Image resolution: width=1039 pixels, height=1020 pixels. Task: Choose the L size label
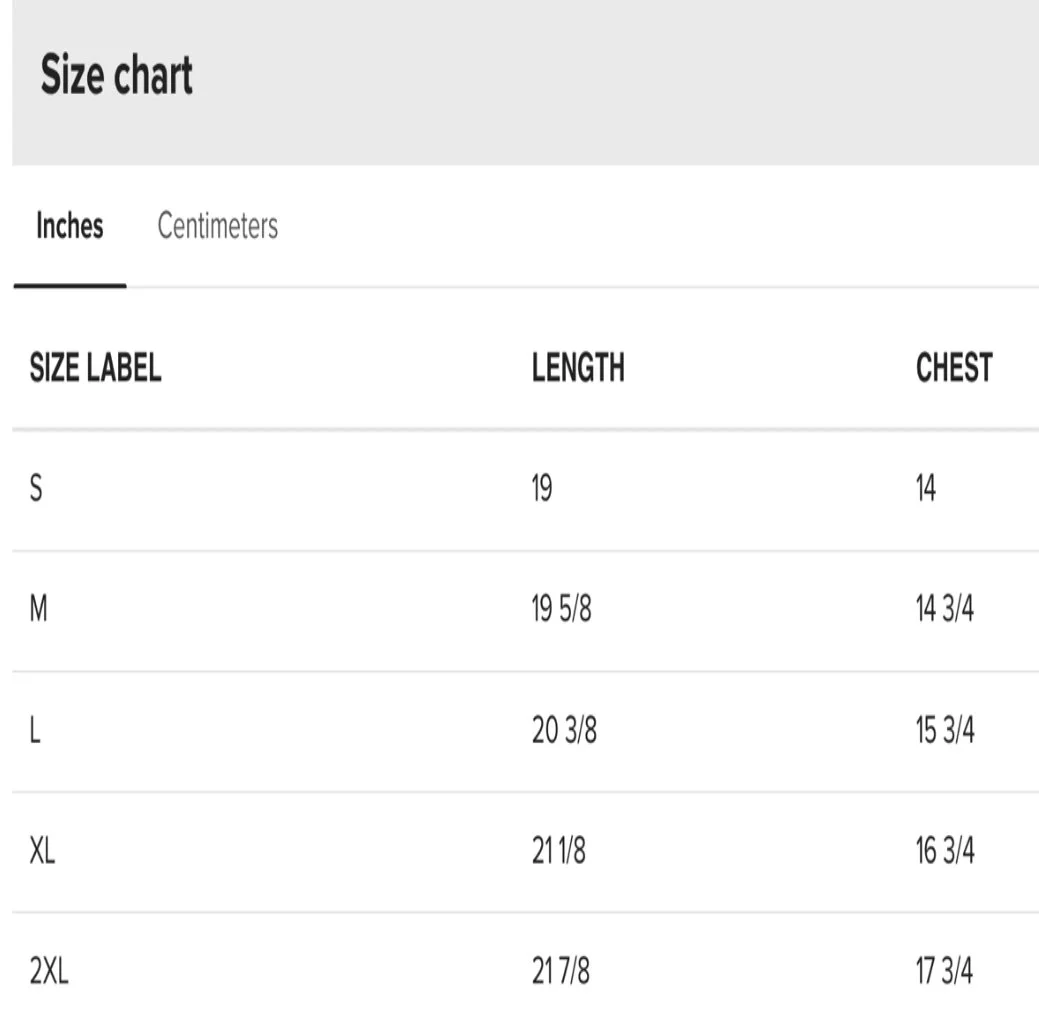(x=36, y=731)
